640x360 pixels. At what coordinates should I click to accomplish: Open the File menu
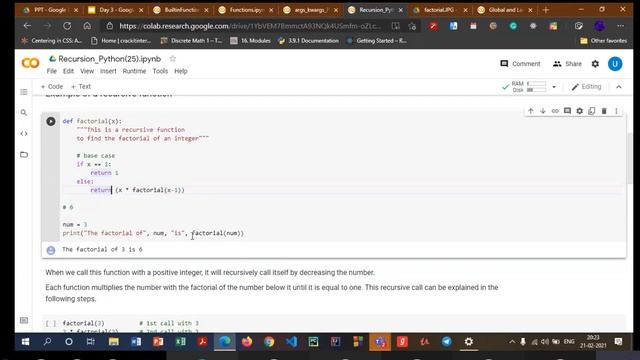coord(51,71)
